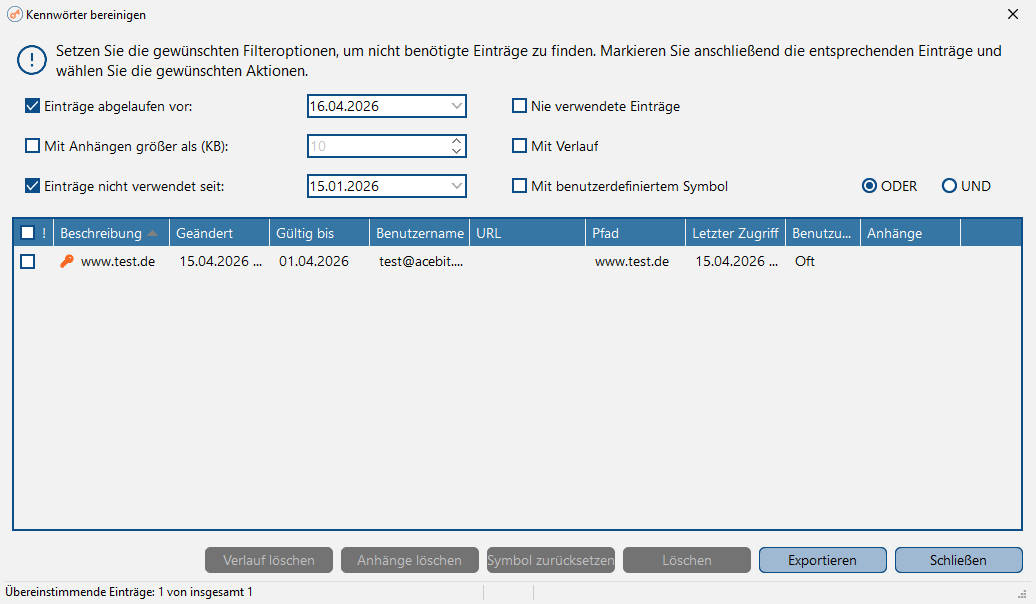The height and width of the screenshot is (604, 1036).
Task: Click the Letzter Zugriff cell '15.04.2026 ...'
Action: pyautogui.click(x=737, y=262)
